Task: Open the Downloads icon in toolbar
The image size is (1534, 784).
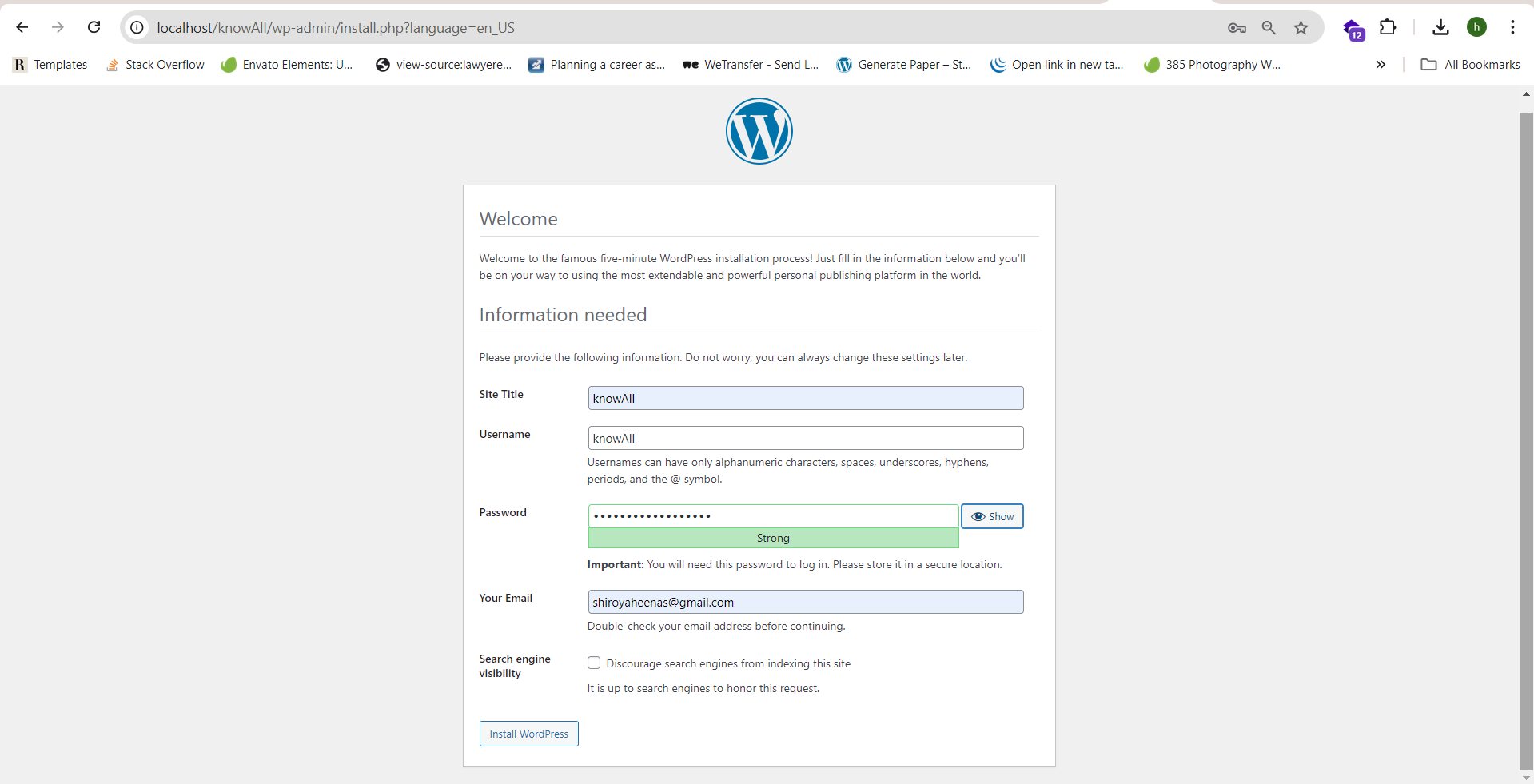Action: 1440,27
